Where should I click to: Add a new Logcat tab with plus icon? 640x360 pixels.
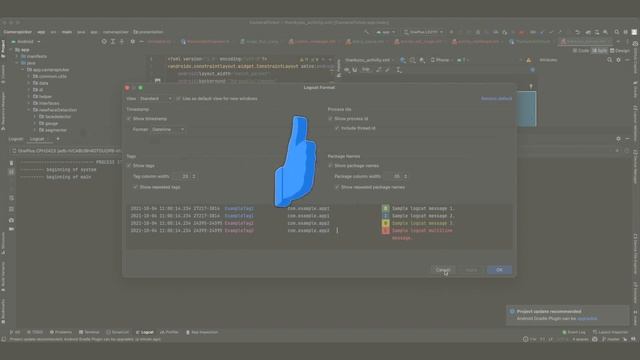[58, 139]
